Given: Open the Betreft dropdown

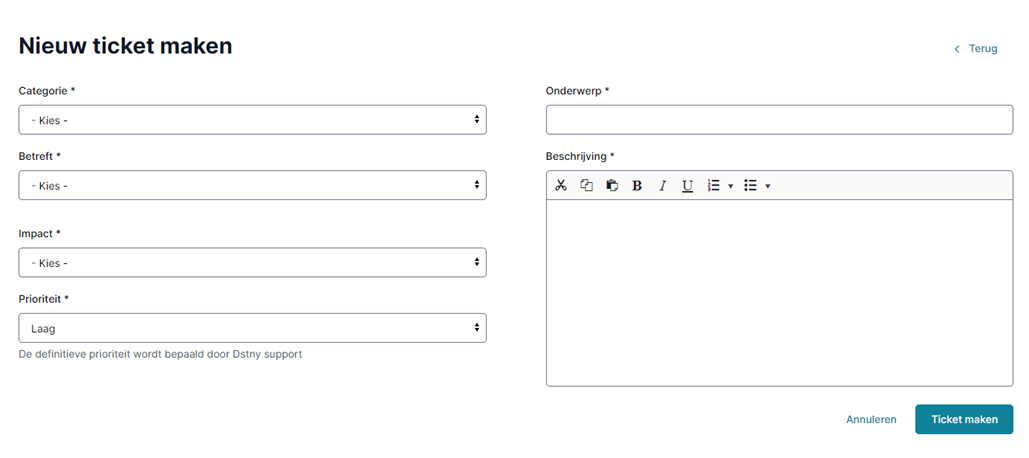Looking at the screenshot, I should click(253, 186).
